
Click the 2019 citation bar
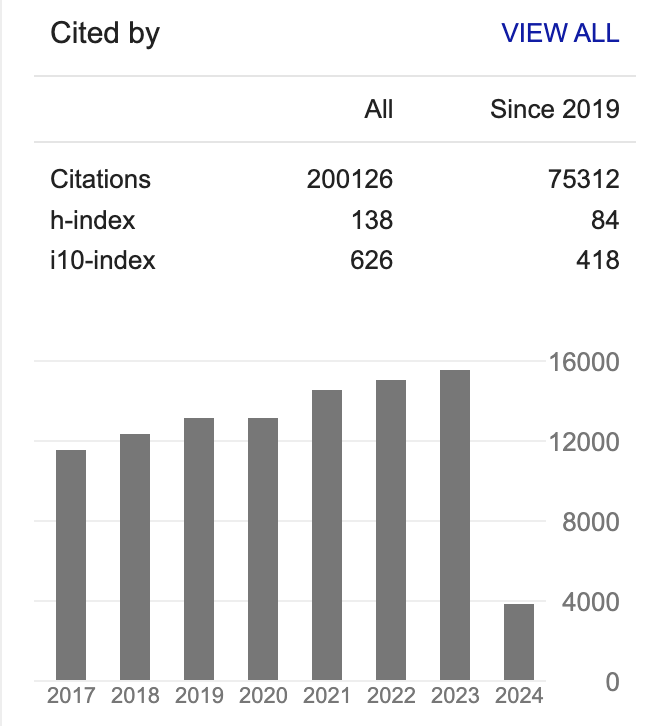click(x=199, y=549)
